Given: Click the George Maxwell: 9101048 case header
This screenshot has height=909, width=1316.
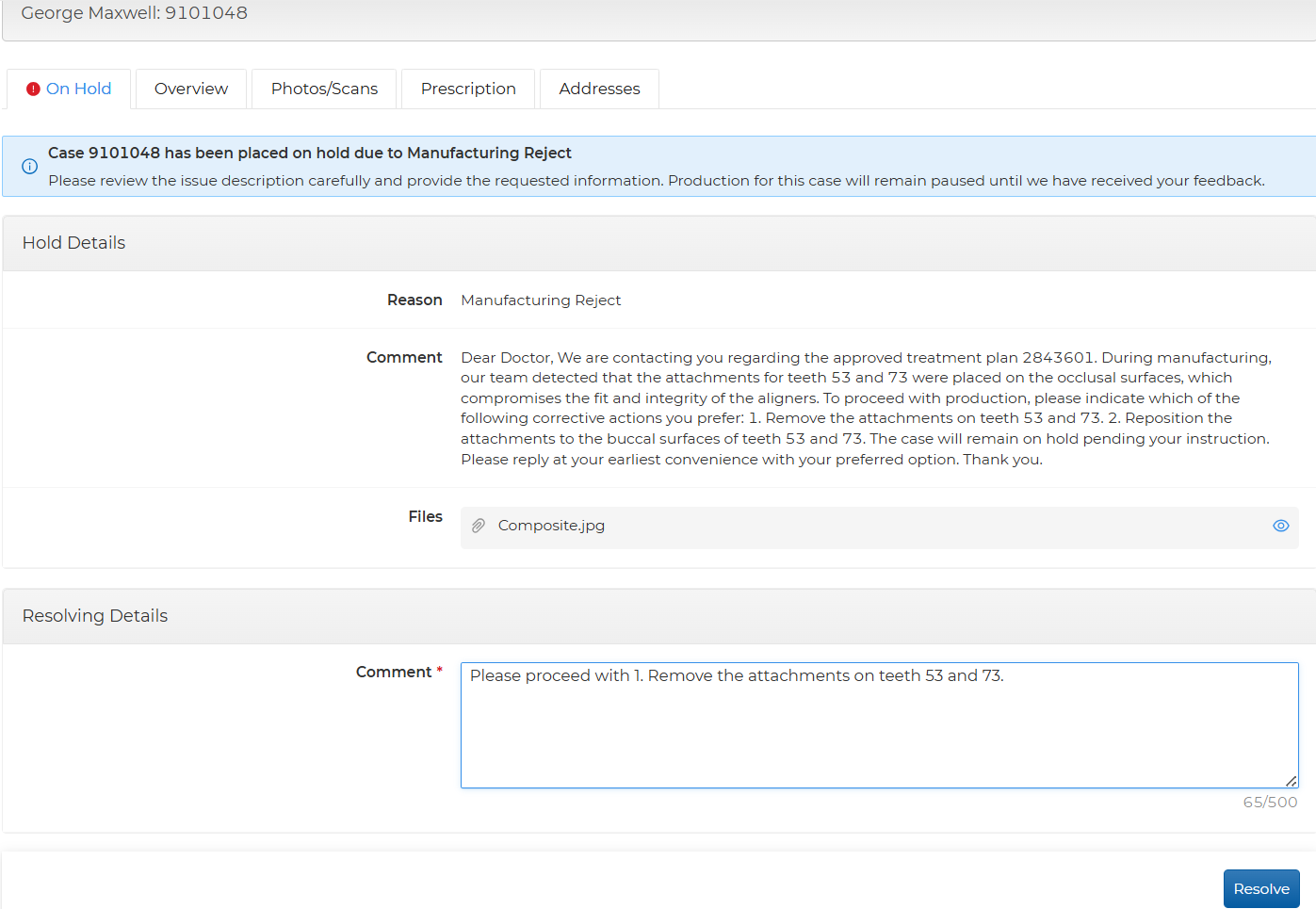Looking at the screenshot, I should 135,13.
